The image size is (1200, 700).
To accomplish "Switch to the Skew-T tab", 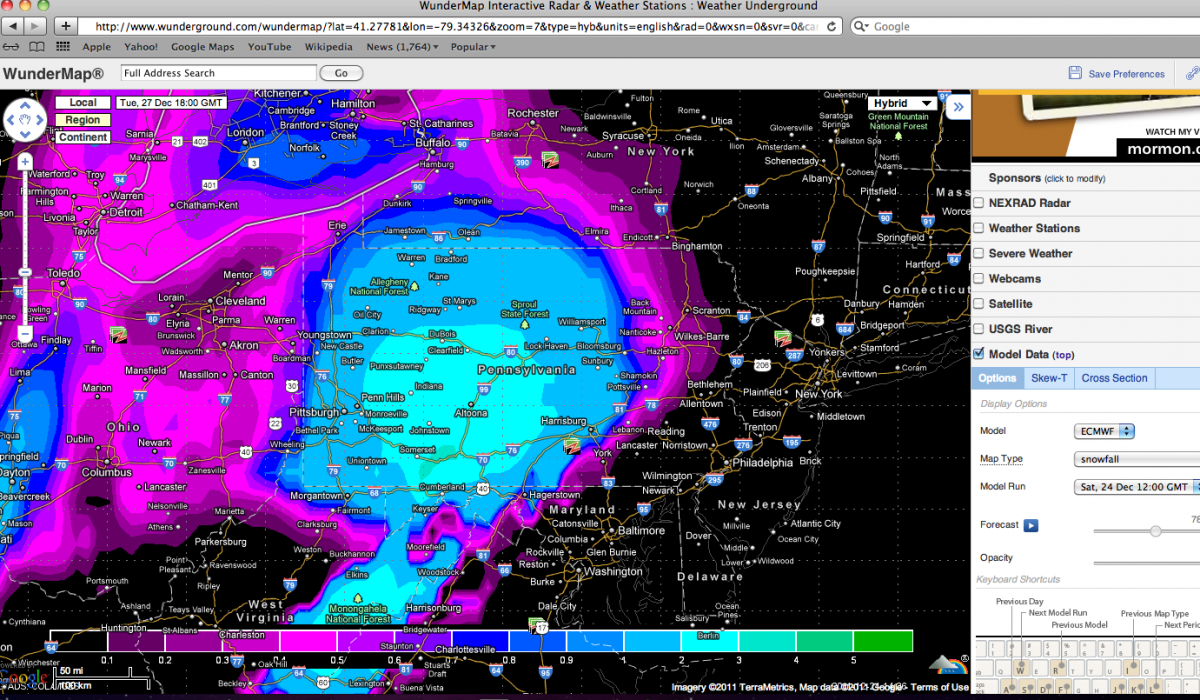I will tap(1049, 378).
